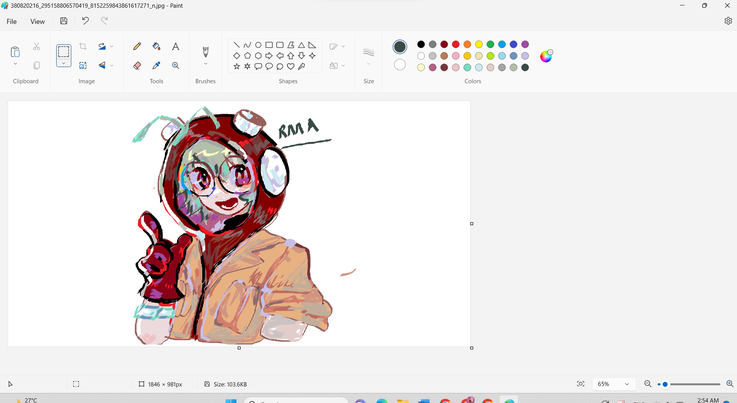Open the File menu
Image resolution: width=737 pixels, height=403 pixels.
(x=12, y=21)
